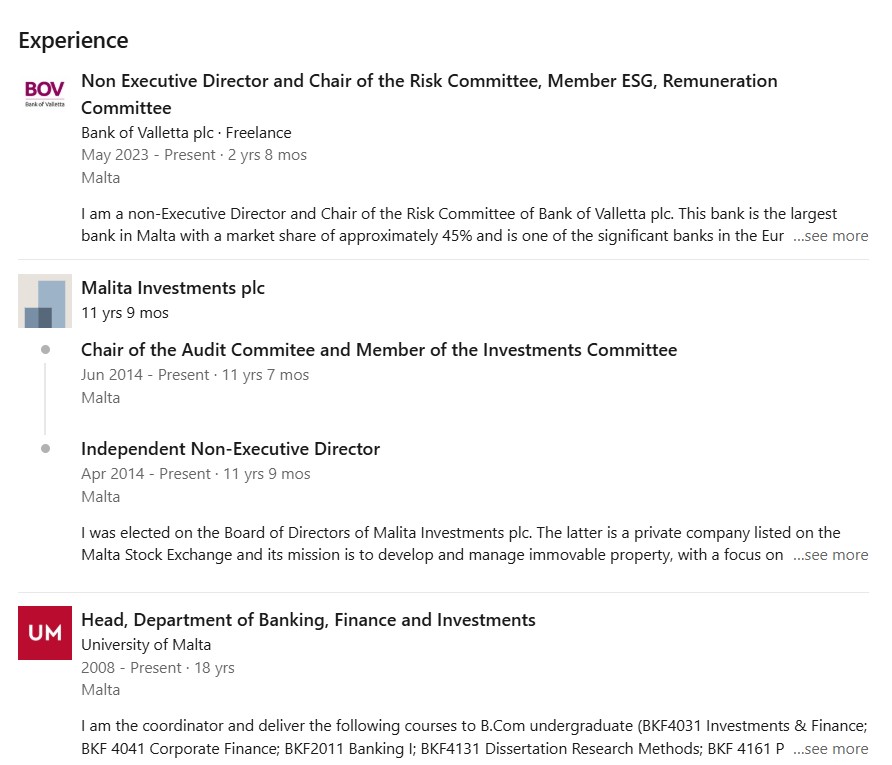Click Head, Department of Banking, Finance and Investments
Viewport: 892px width, 765px height.
(307, 619)
